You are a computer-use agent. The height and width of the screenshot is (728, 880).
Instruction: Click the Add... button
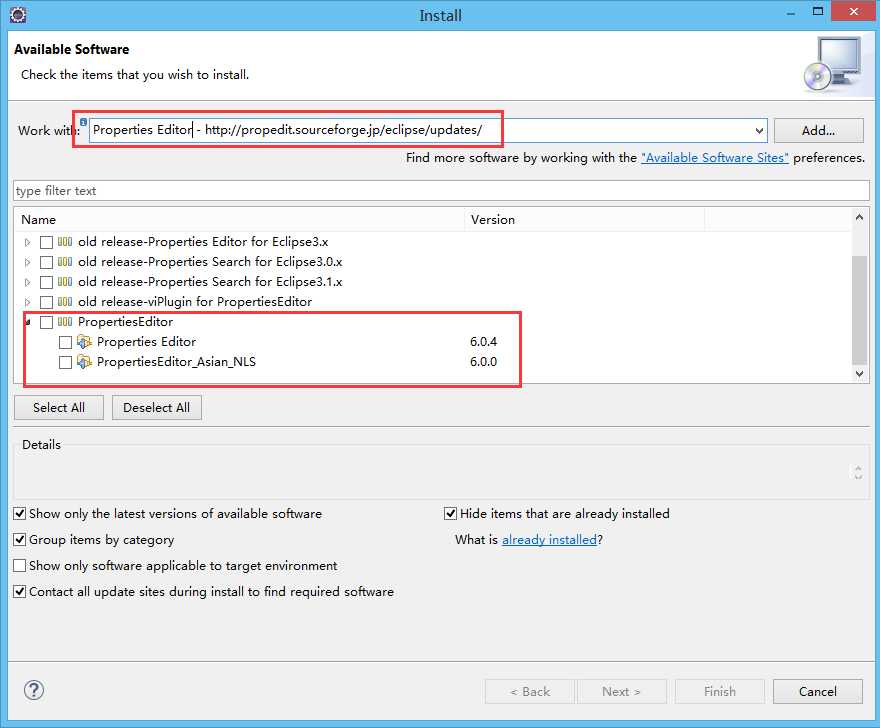click(x=818, y=131)
